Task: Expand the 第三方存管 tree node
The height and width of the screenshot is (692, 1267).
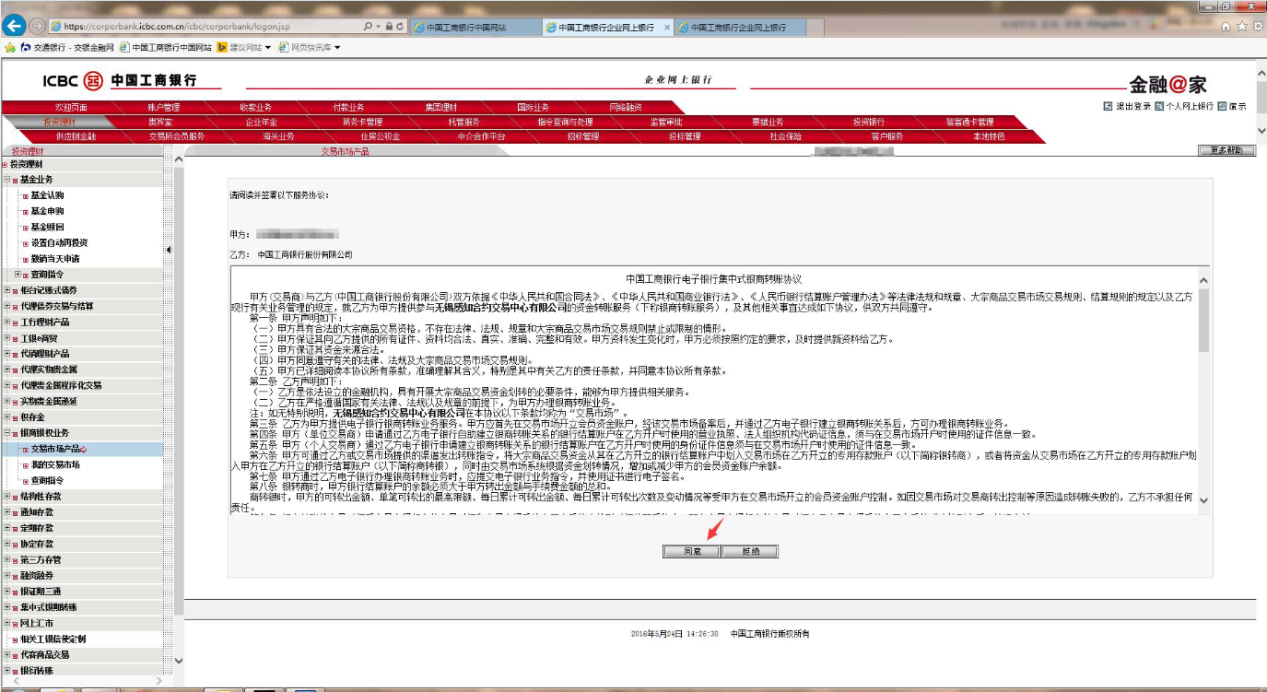Action: [x=7, y=560]
